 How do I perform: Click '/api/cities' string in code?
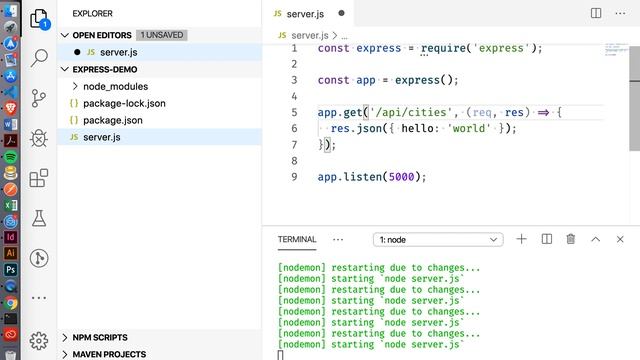[411, 113]
